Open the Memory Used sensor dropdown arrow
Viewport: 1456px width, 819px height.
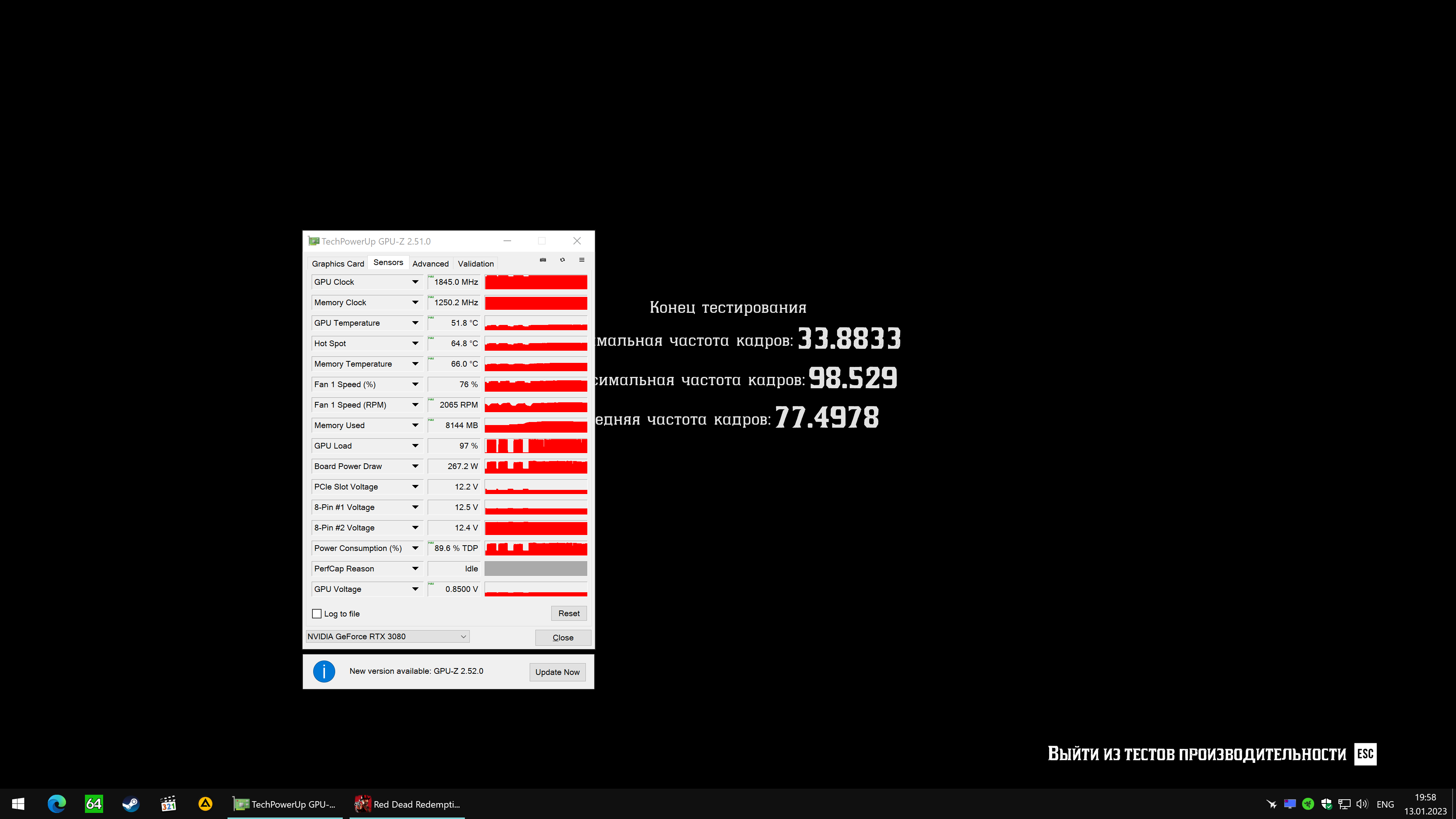[415, 425]
